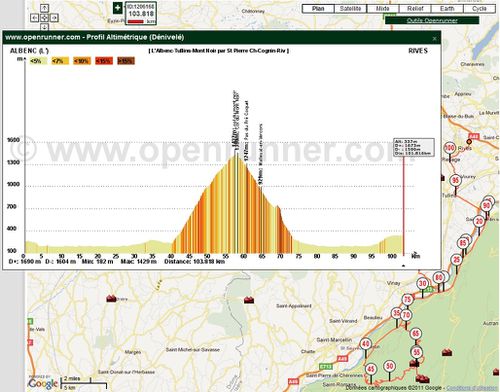Image resolution: width=500 pixels, height=392 pixels.
Task: Close the Profil Altimétrique panel
Action: pos(434,39)
